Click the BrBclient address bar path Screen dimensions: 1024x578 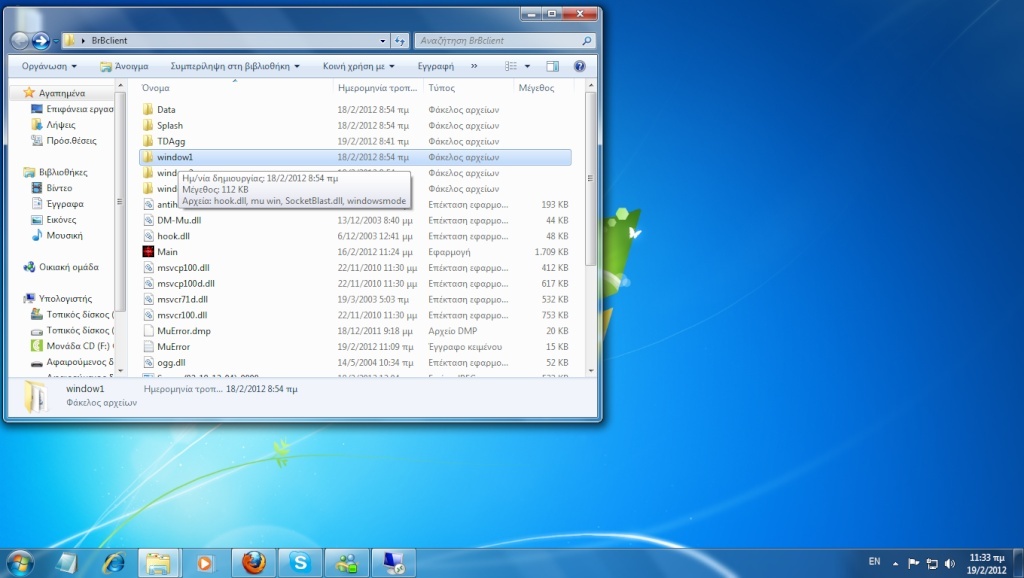click(109, 40)
